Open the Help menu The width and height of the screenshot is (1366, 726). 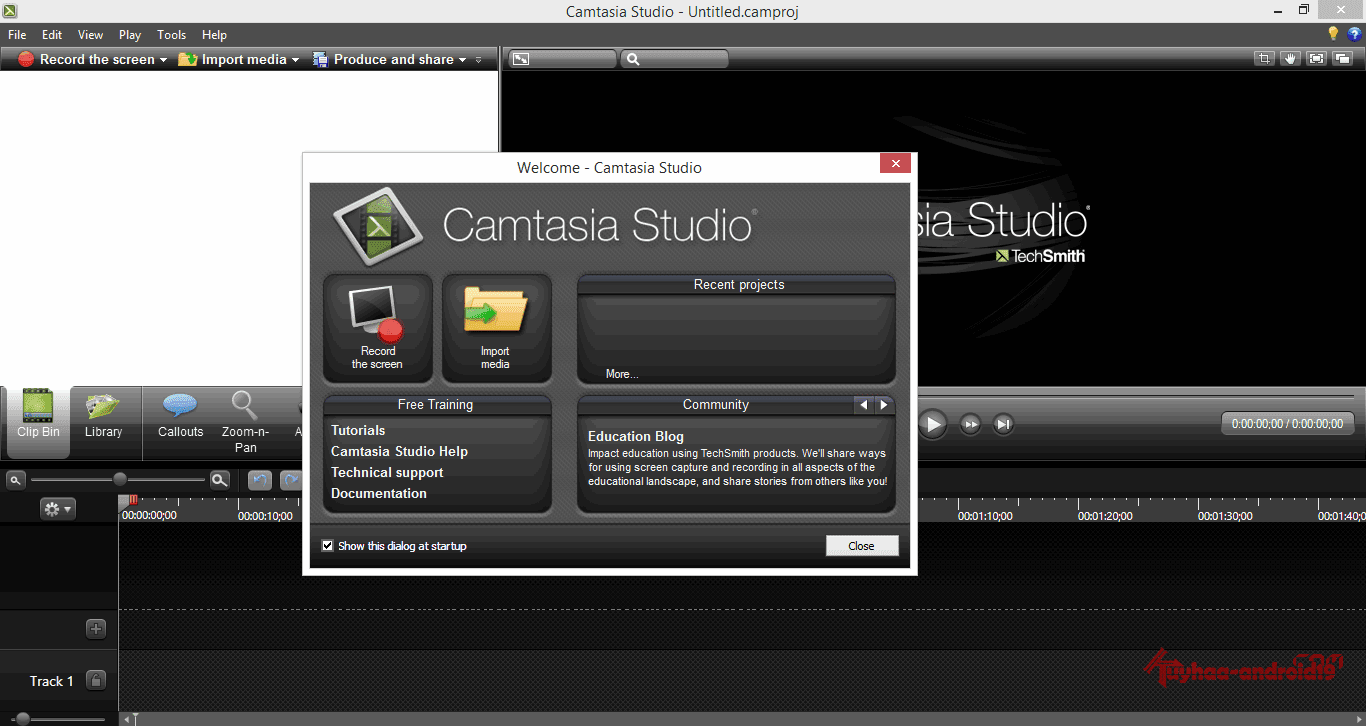(214, 35)
